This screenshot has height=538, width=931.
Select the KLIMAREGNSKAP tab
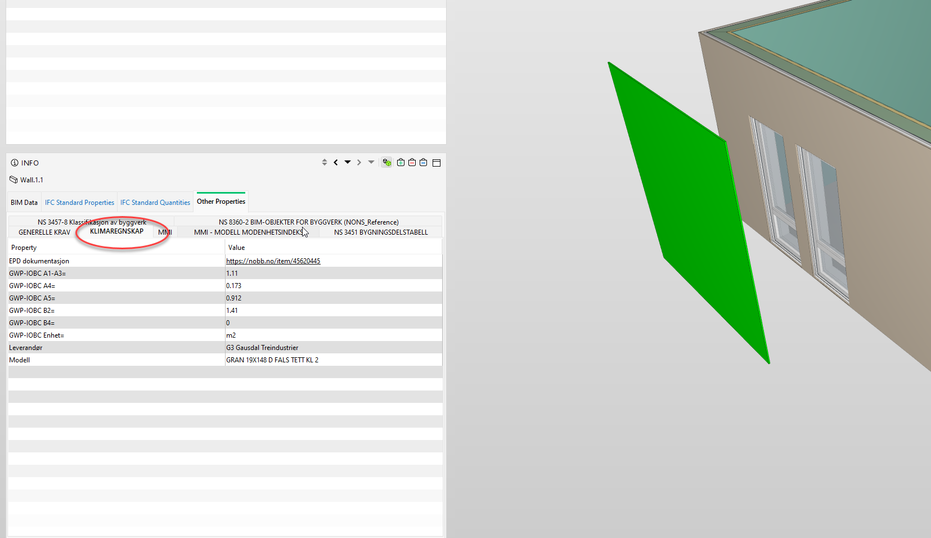pyautogui.click(x=116, y=232)
